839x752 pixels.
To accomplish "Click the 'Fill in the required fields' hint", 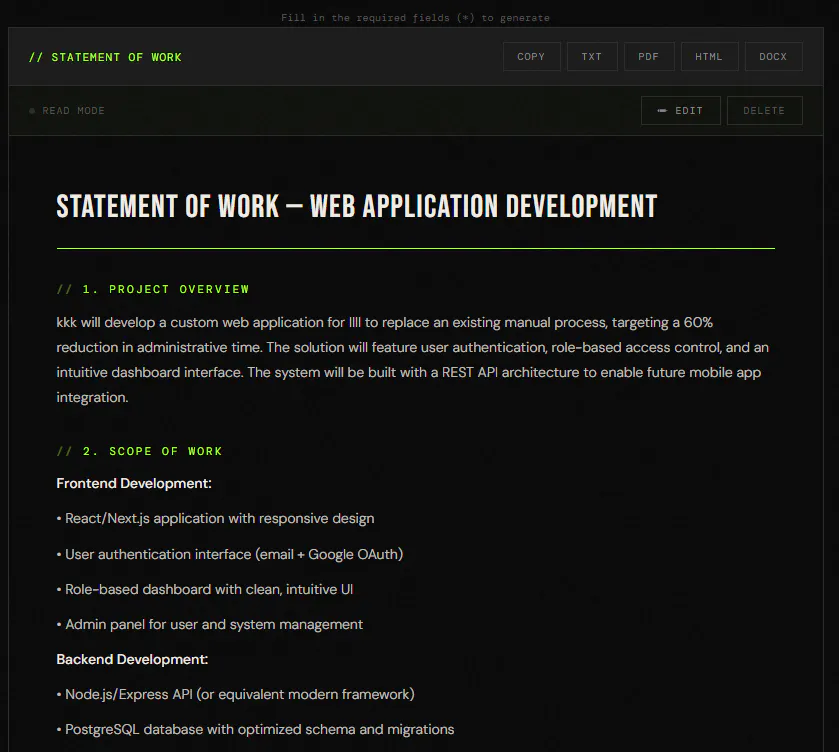I will tap(415, 18).
